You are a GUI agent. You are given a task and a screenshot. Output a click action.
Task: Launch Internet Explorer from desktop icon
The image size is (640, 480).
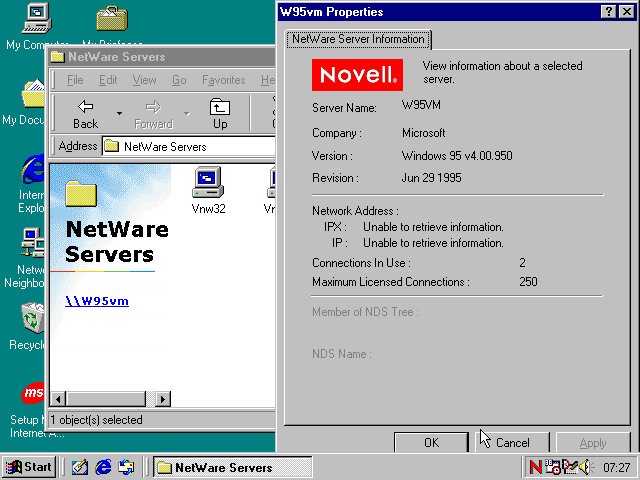click(33, 169)
